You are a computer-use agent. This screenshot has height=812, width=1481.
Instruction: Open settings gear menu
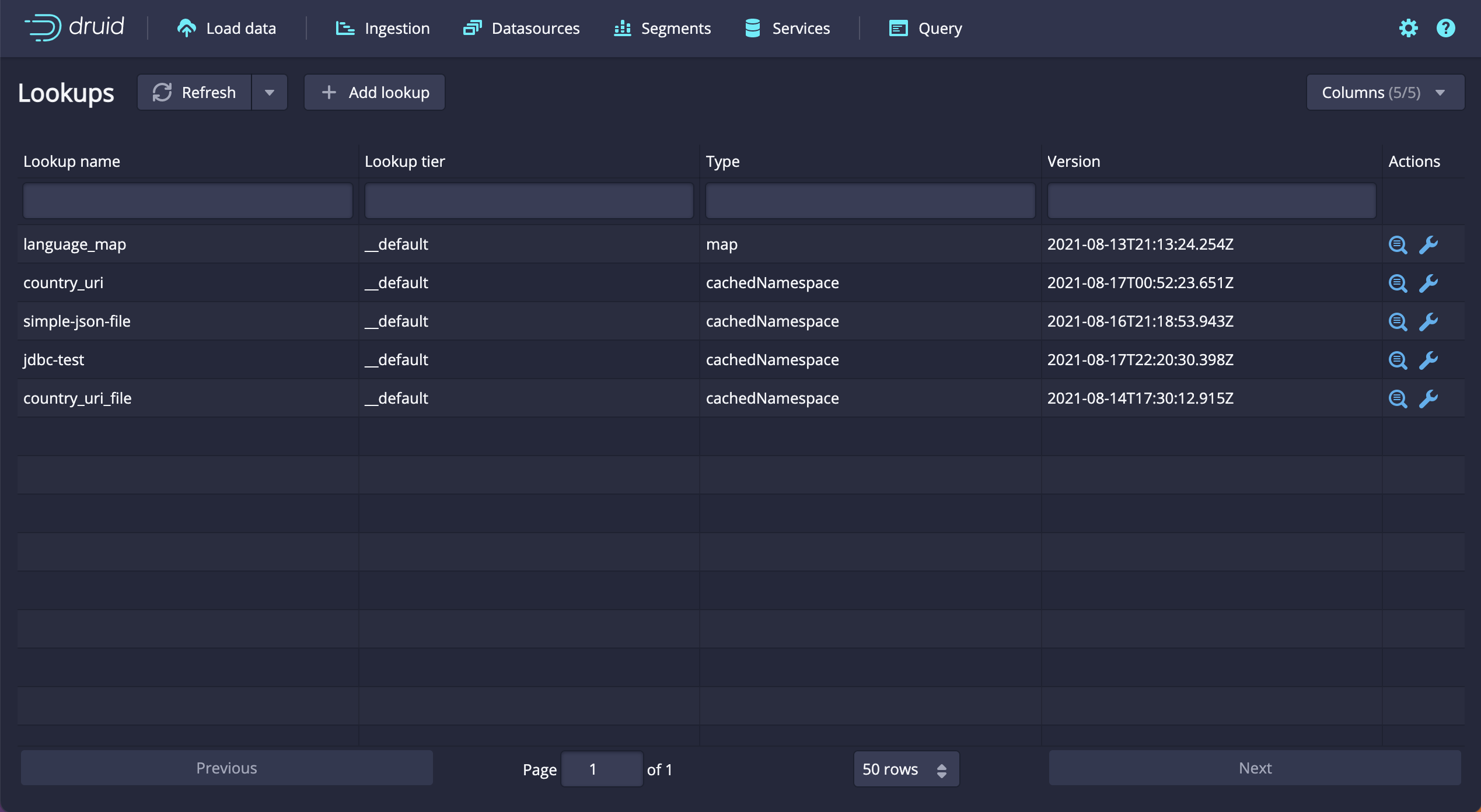(x=1408, y=28)
